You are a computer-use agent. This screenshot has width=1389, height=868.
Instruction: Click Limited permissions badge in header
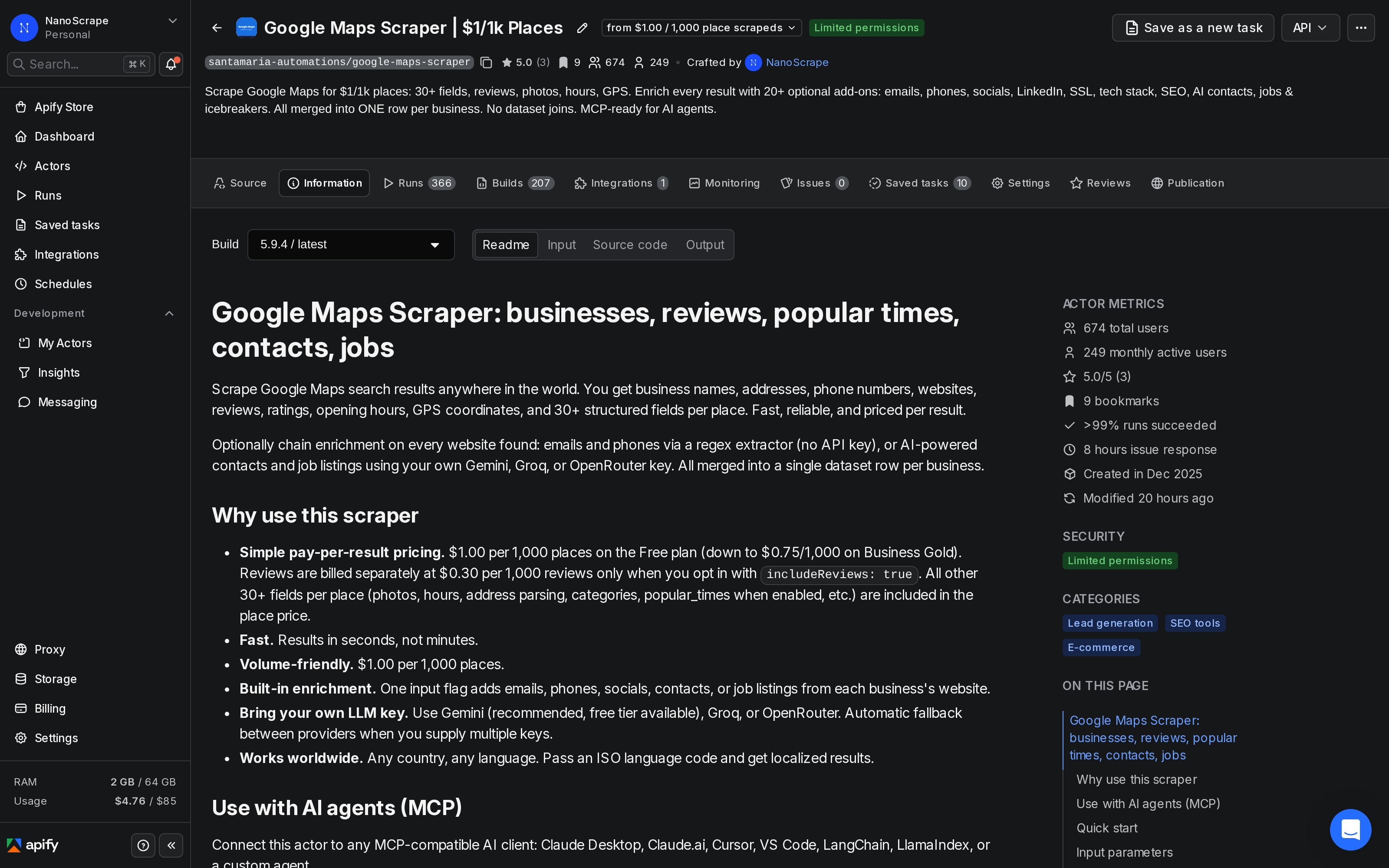[866, 27]
